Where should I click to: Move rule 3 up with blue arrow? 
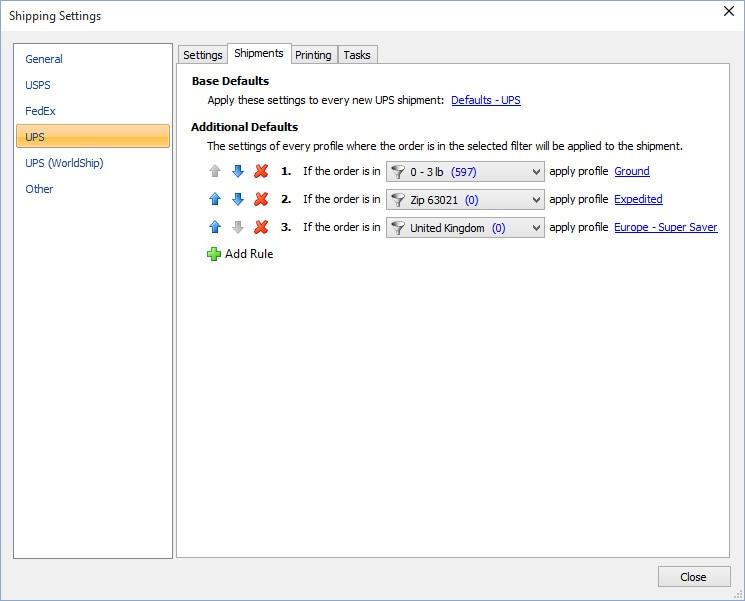click(x=215, y=227)
